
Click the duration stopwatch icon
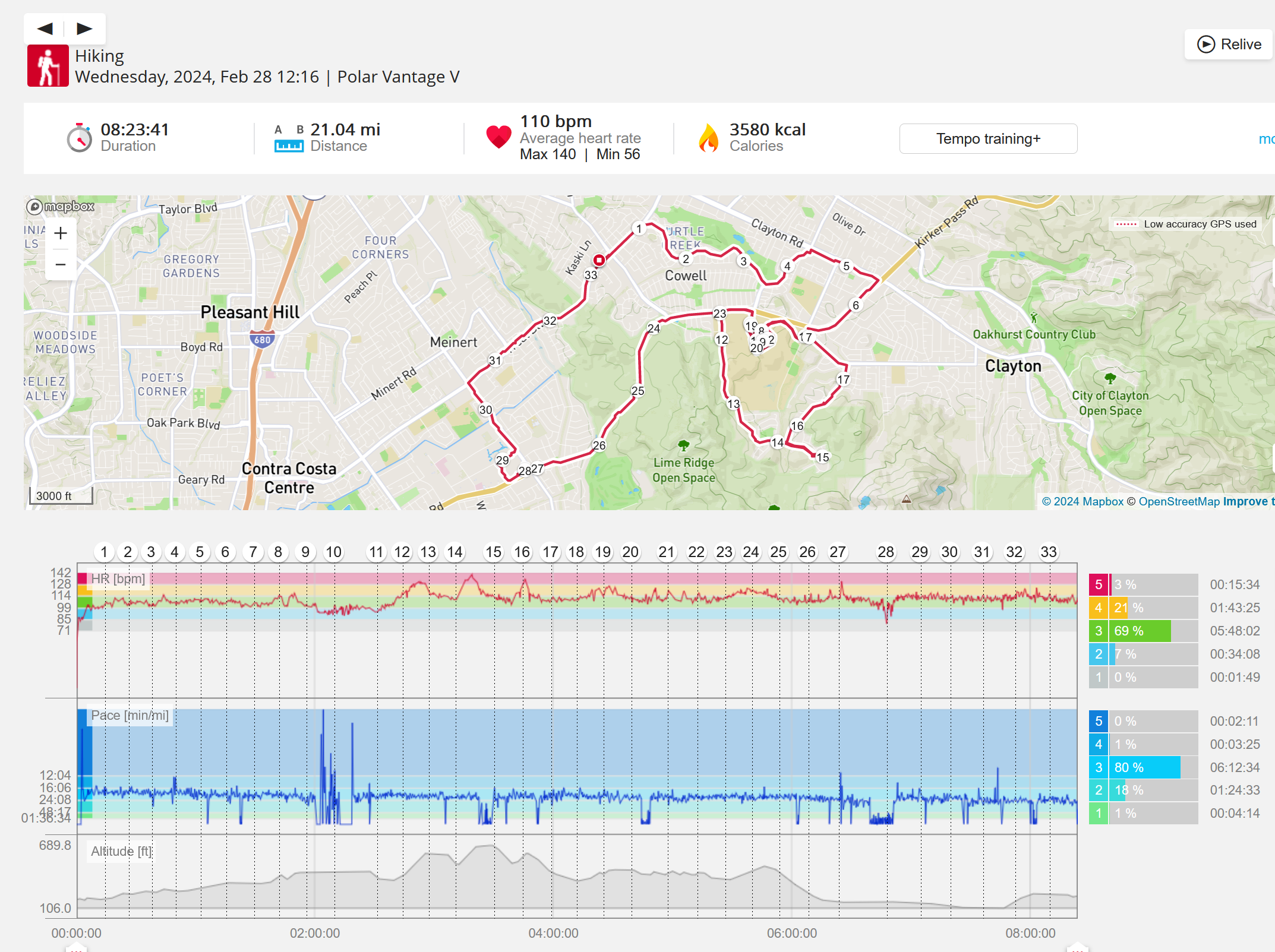[x=79, y=138]
